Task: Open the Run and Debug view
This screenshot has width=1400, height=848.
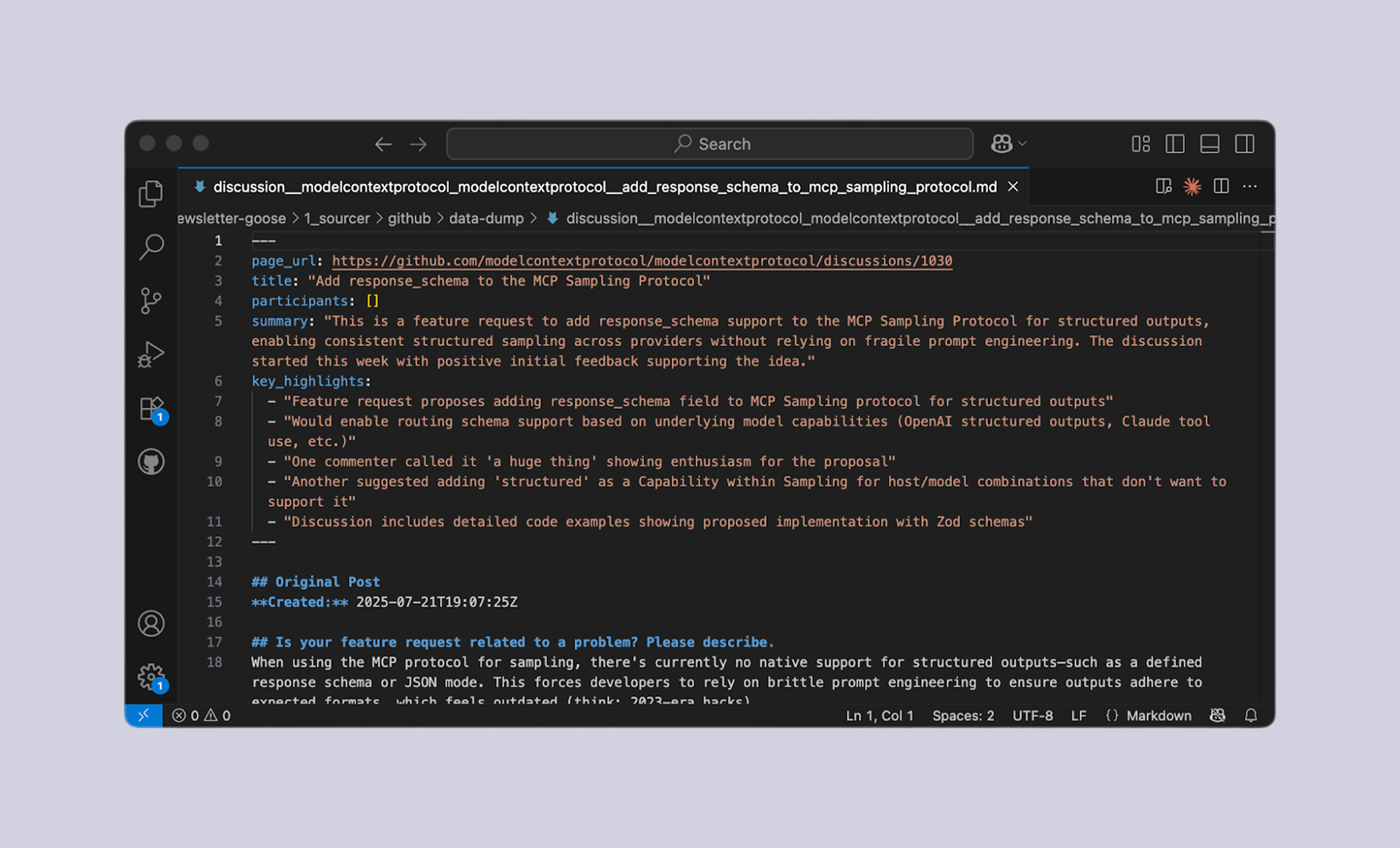Action: coord(151,354)
